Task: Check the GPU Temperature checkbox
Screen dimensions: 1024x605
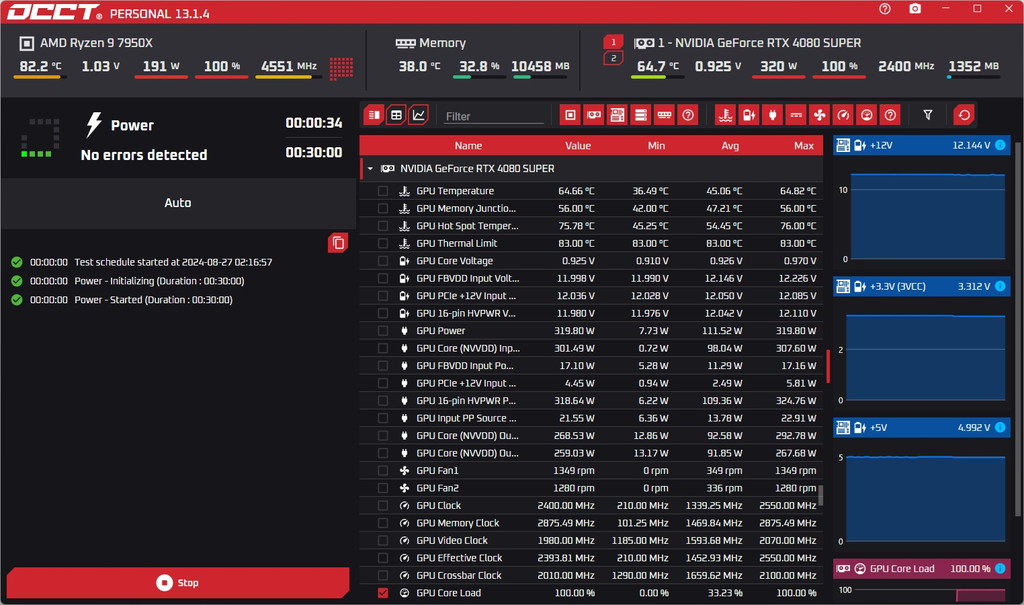Action: 383,191
